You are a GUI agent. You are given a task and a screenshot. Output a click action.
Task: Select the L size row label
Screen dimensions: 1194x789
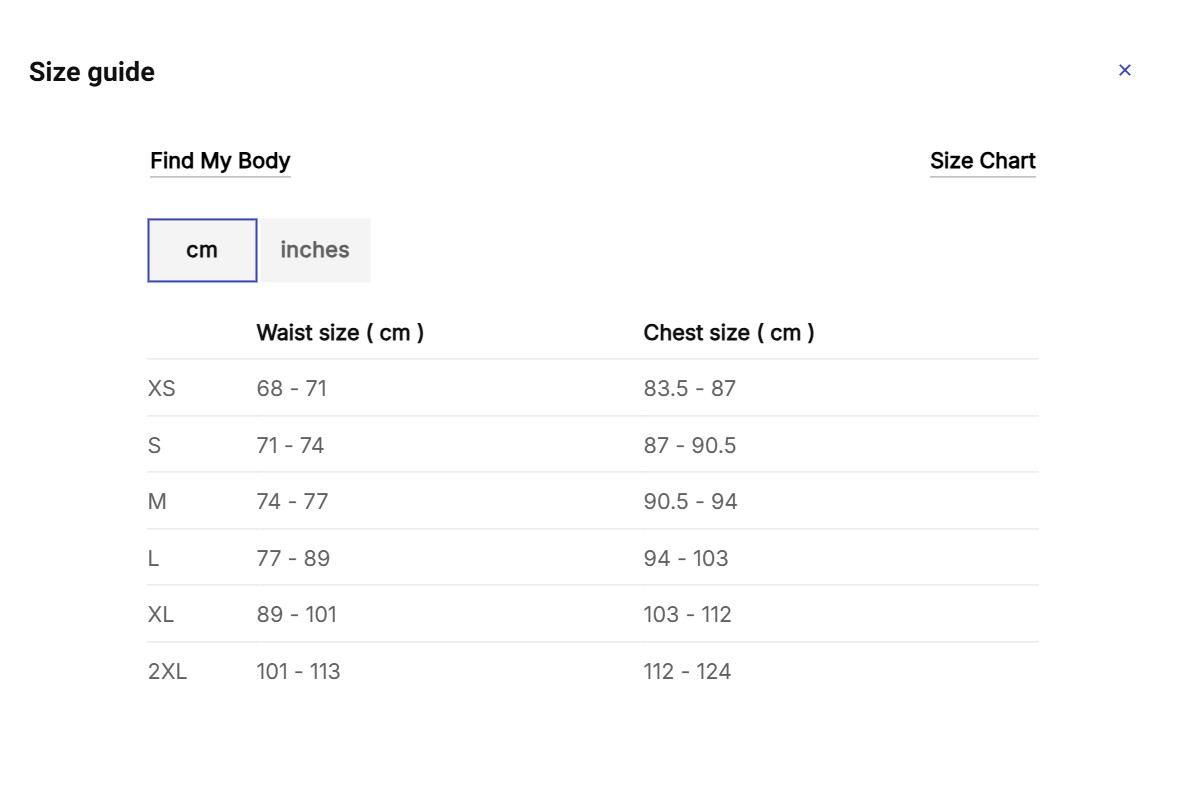tap(153, 558)
